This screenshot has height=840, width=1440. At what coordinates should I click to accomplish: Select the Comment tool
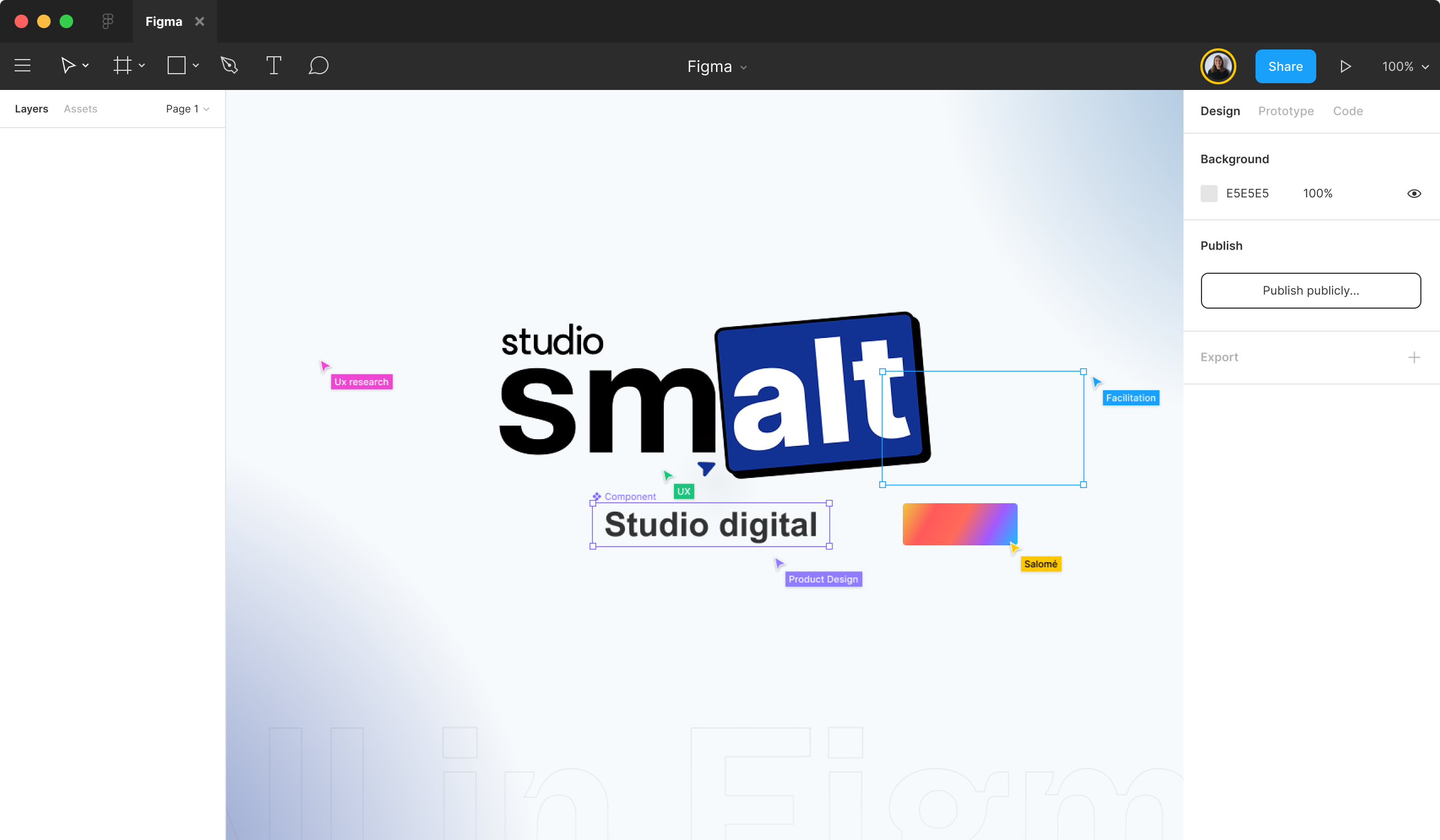point(318,66)
